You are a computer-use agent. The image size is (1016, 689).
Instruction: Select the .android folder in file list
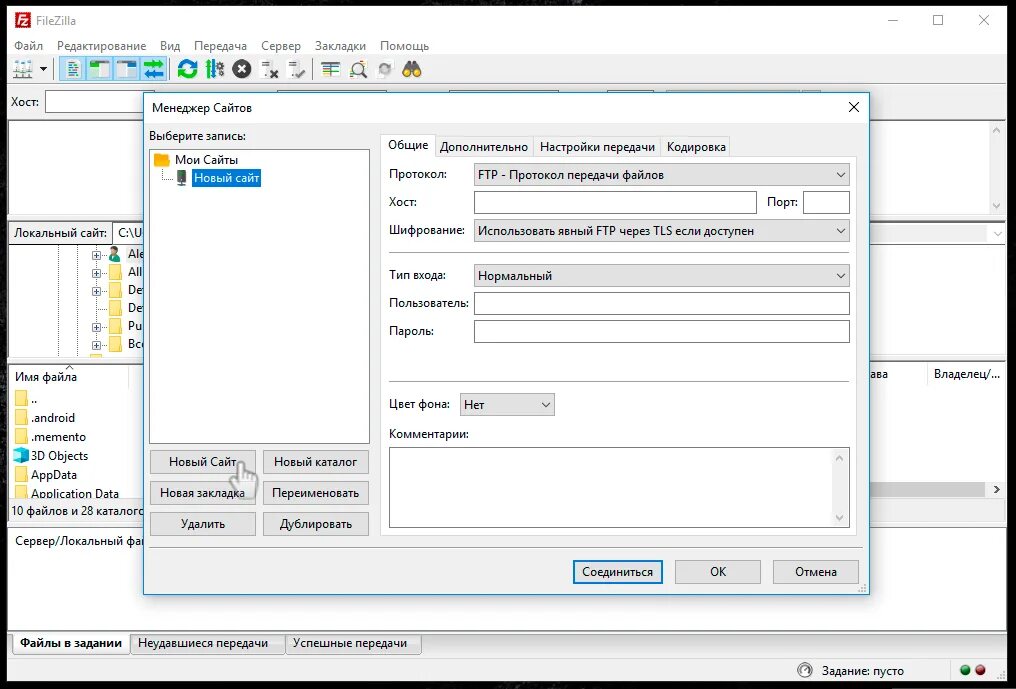(x=52, y=418)
